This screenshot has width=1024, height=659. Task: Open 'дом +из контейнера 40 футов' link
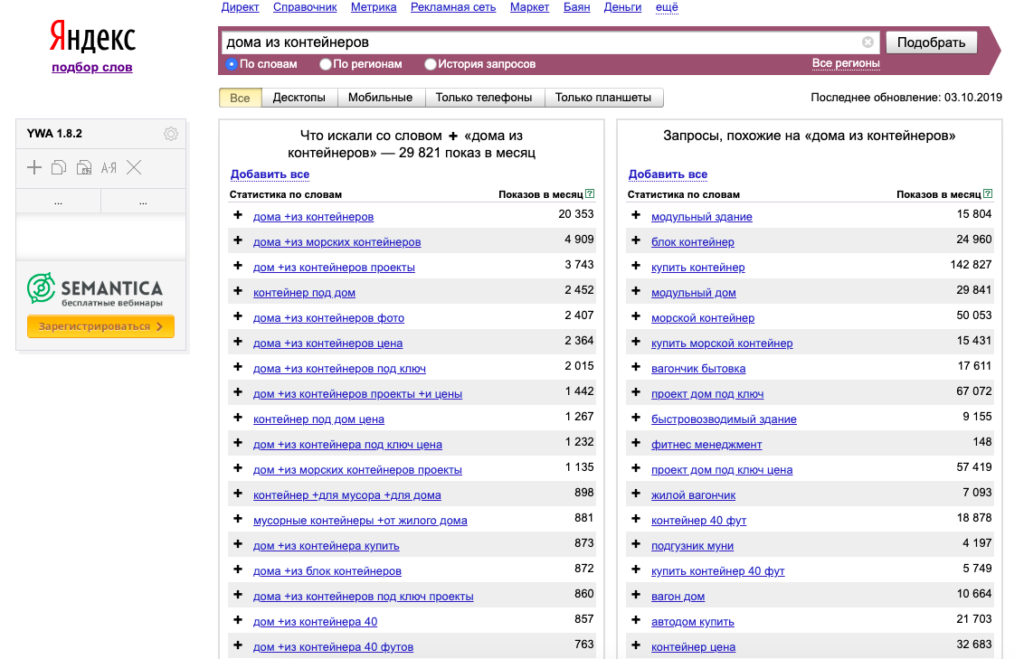click(333, 647)
